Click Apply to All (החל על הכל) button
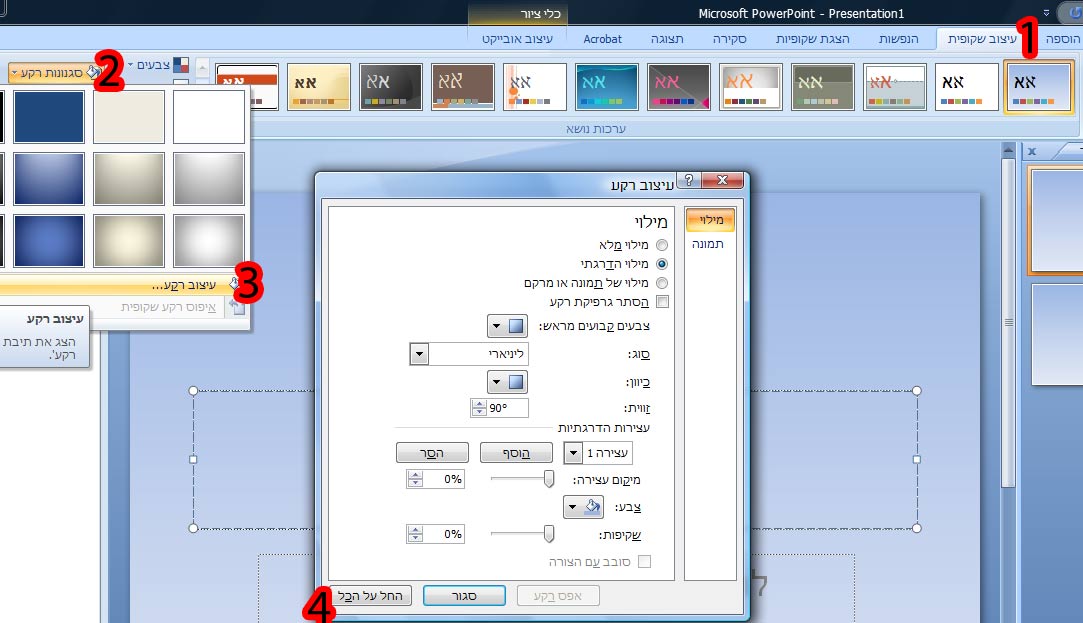This screenshot has width=1083, height=623. pos(370,595)
